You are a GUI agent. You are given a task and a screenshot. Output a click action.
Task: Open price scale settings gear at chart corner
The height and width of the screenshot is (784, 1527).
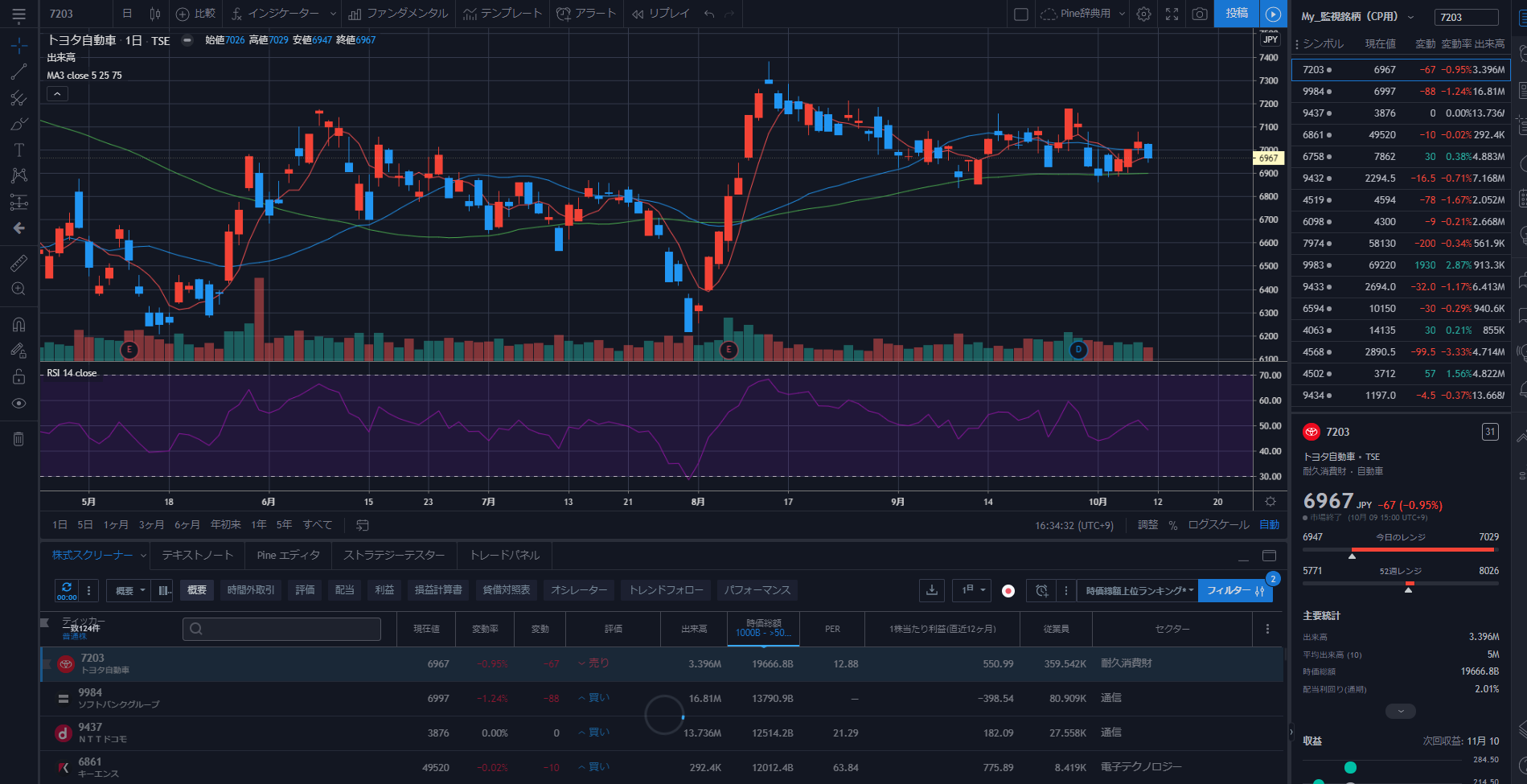click(1270, 501)
